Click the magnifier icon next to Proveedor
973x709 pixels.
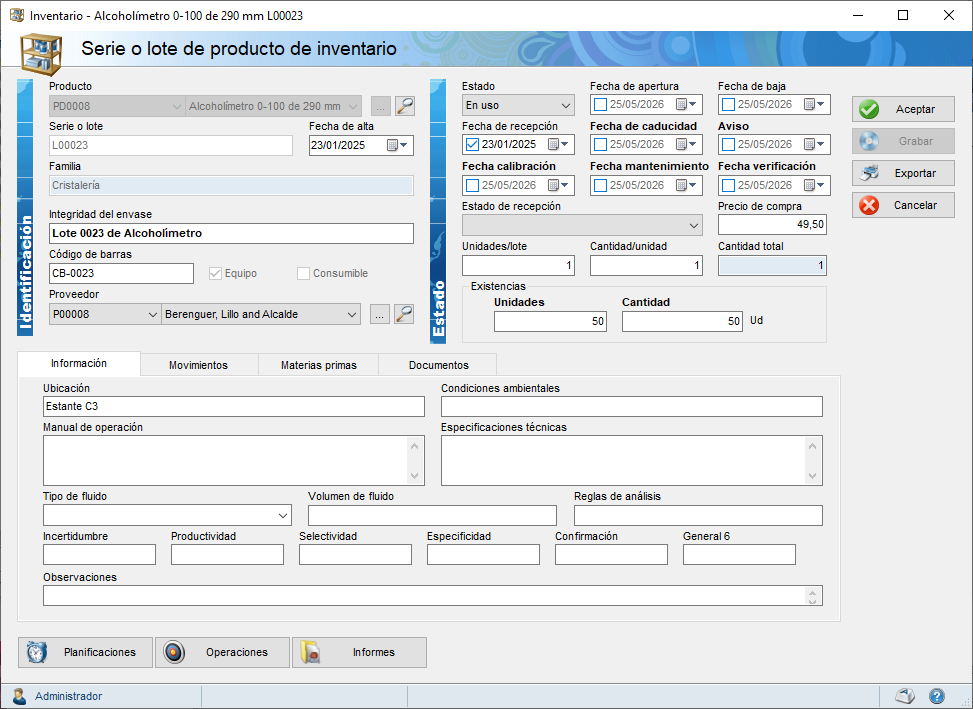404,314
